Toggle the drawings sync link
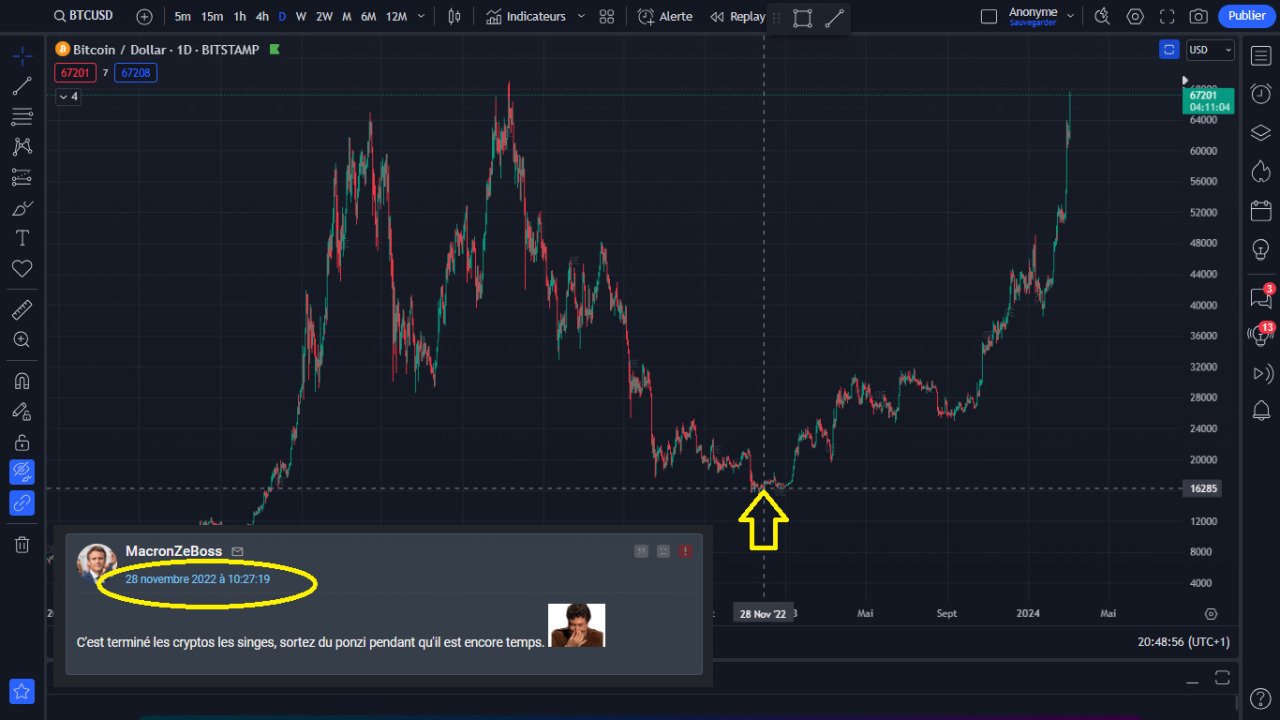The image size is (1280, 720). (22, 503)
